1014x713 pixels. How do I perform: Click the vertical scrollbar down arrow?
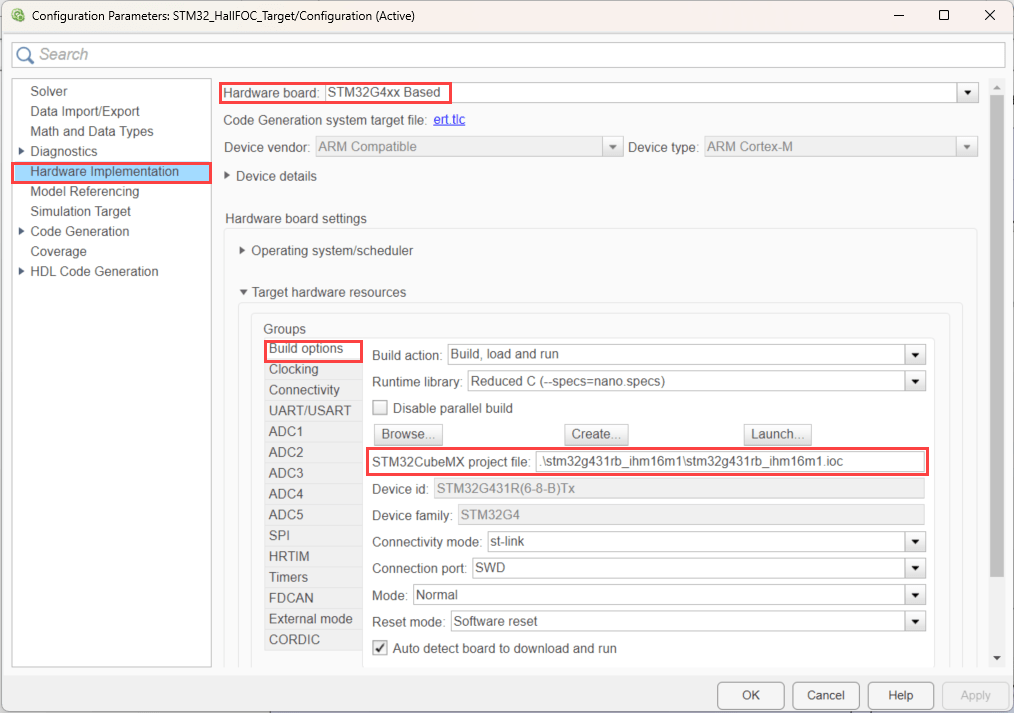(x=996, y=658)
